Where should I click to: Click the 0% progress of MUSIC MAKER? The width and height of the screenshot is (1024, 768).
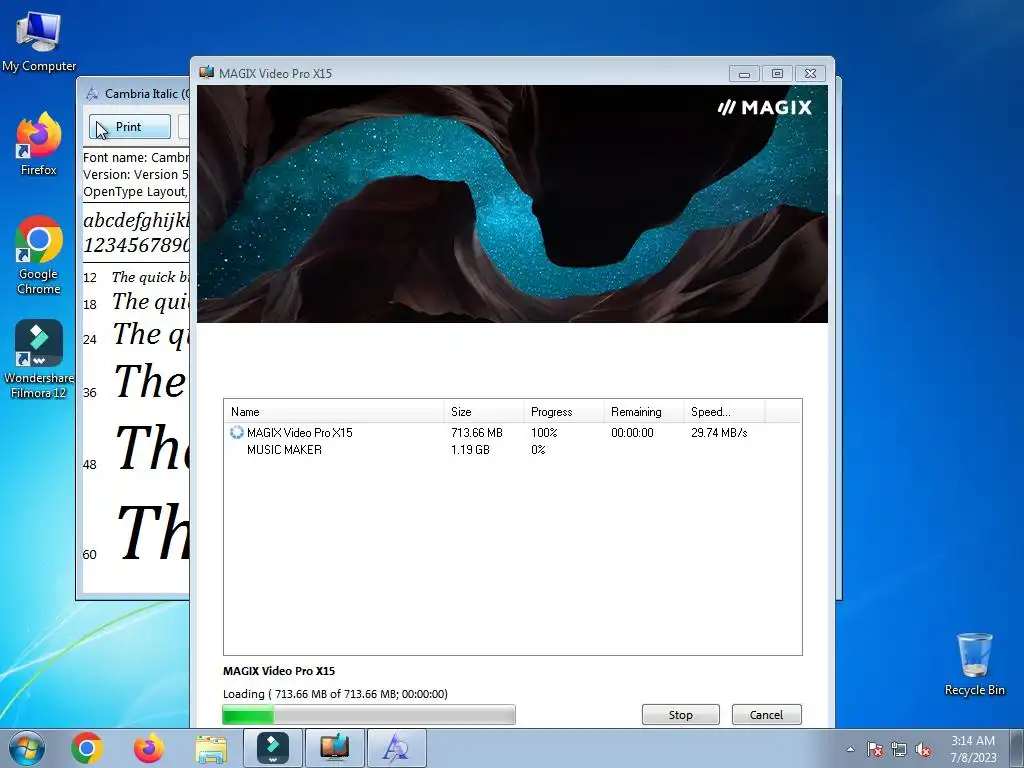click(x=538, y=449)
